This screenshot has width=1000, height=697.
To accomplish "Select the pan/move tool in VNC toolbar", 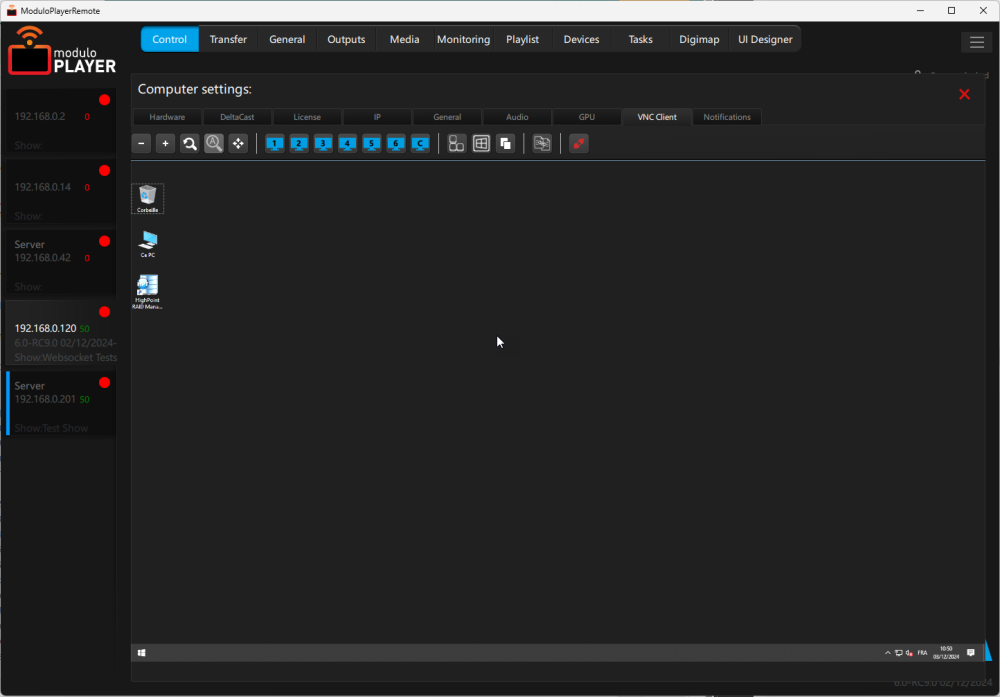I will [238, 143].
